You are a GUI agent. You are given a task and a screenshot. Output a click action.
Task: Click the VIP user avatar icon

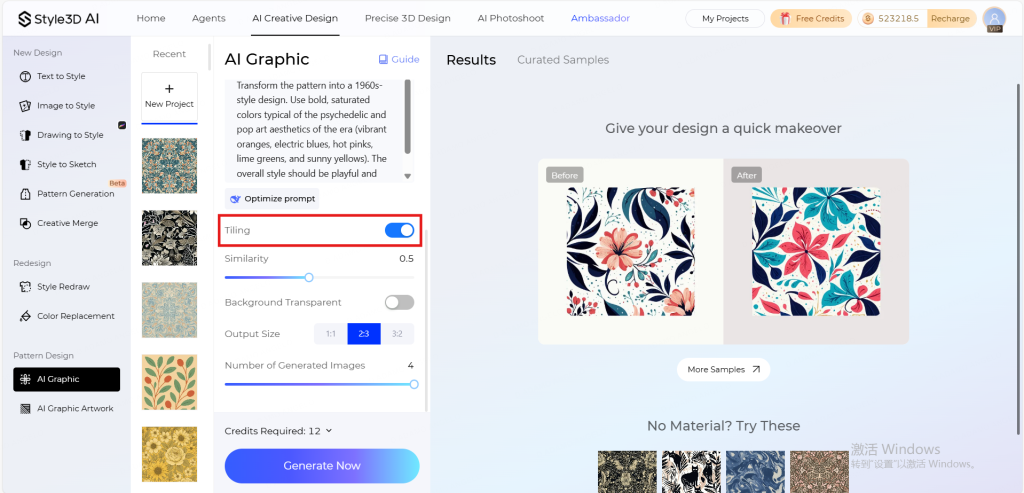tap(994, 19)
